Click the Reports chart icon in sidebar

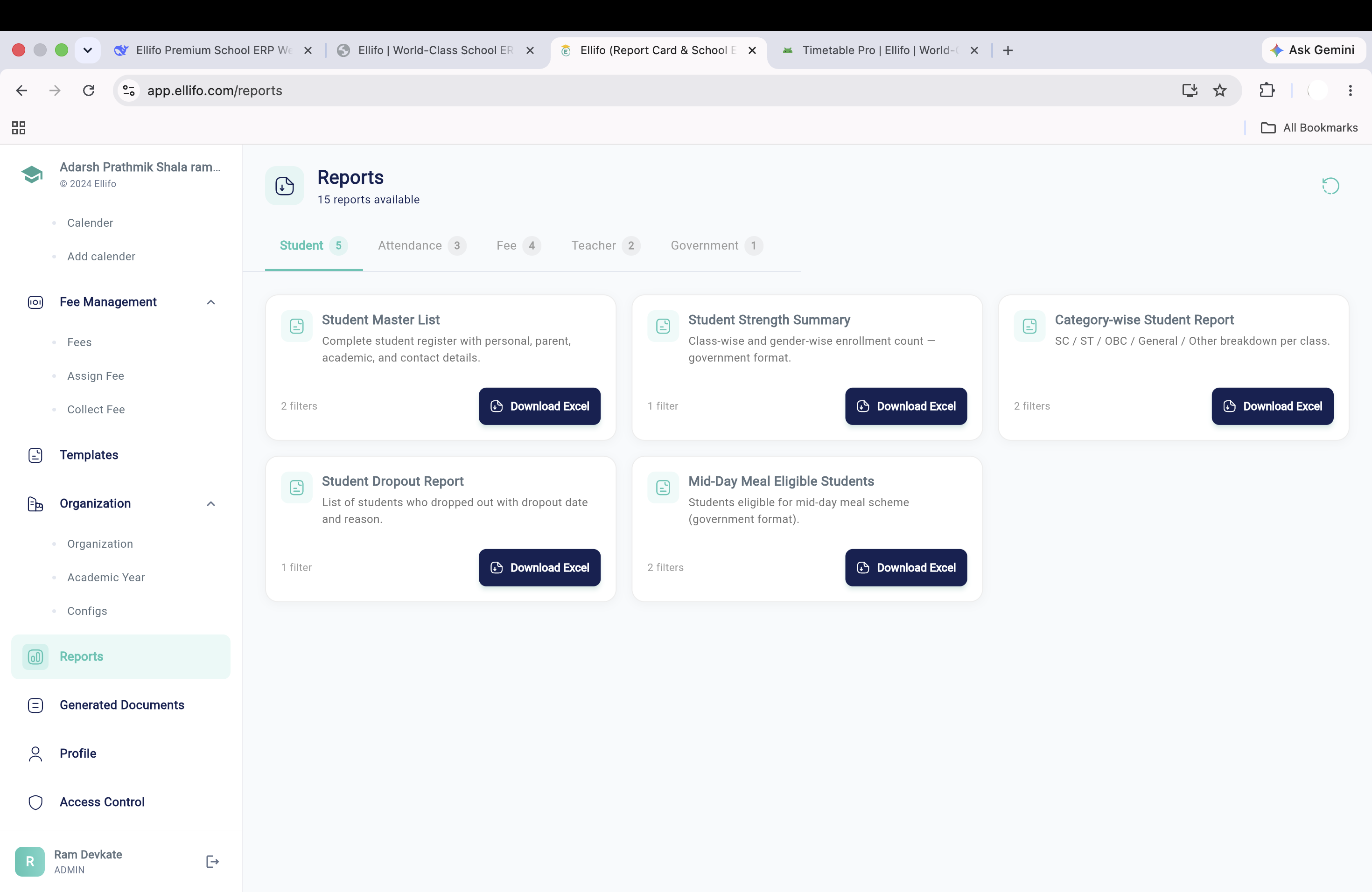click(x=35, y=656)
